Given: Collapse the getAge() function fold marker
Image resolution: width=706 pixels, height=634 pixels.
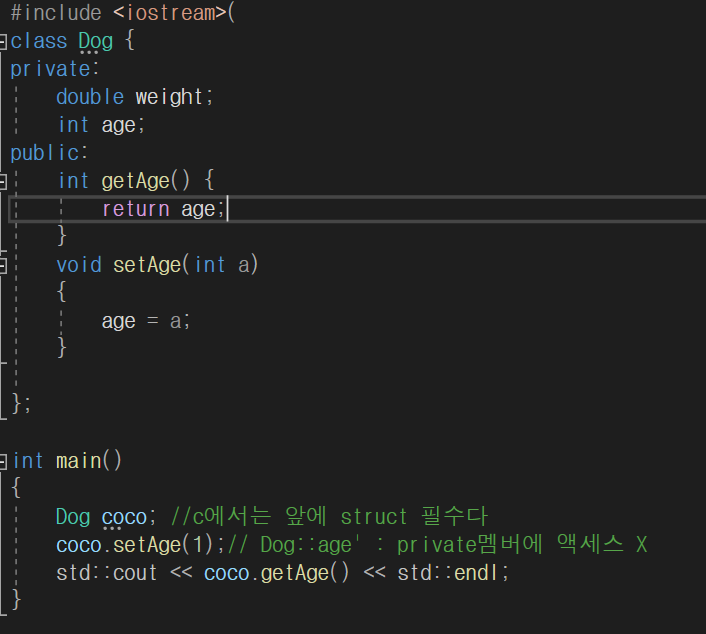Looking at the screenshot, I should point(3,182).
